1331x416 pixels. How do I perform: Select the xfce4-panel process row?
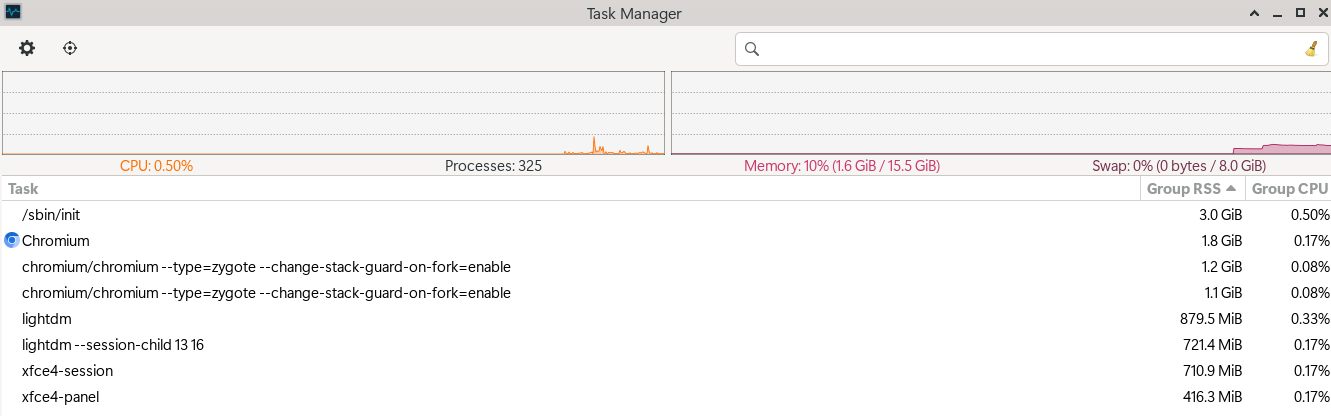click(666, 397)
